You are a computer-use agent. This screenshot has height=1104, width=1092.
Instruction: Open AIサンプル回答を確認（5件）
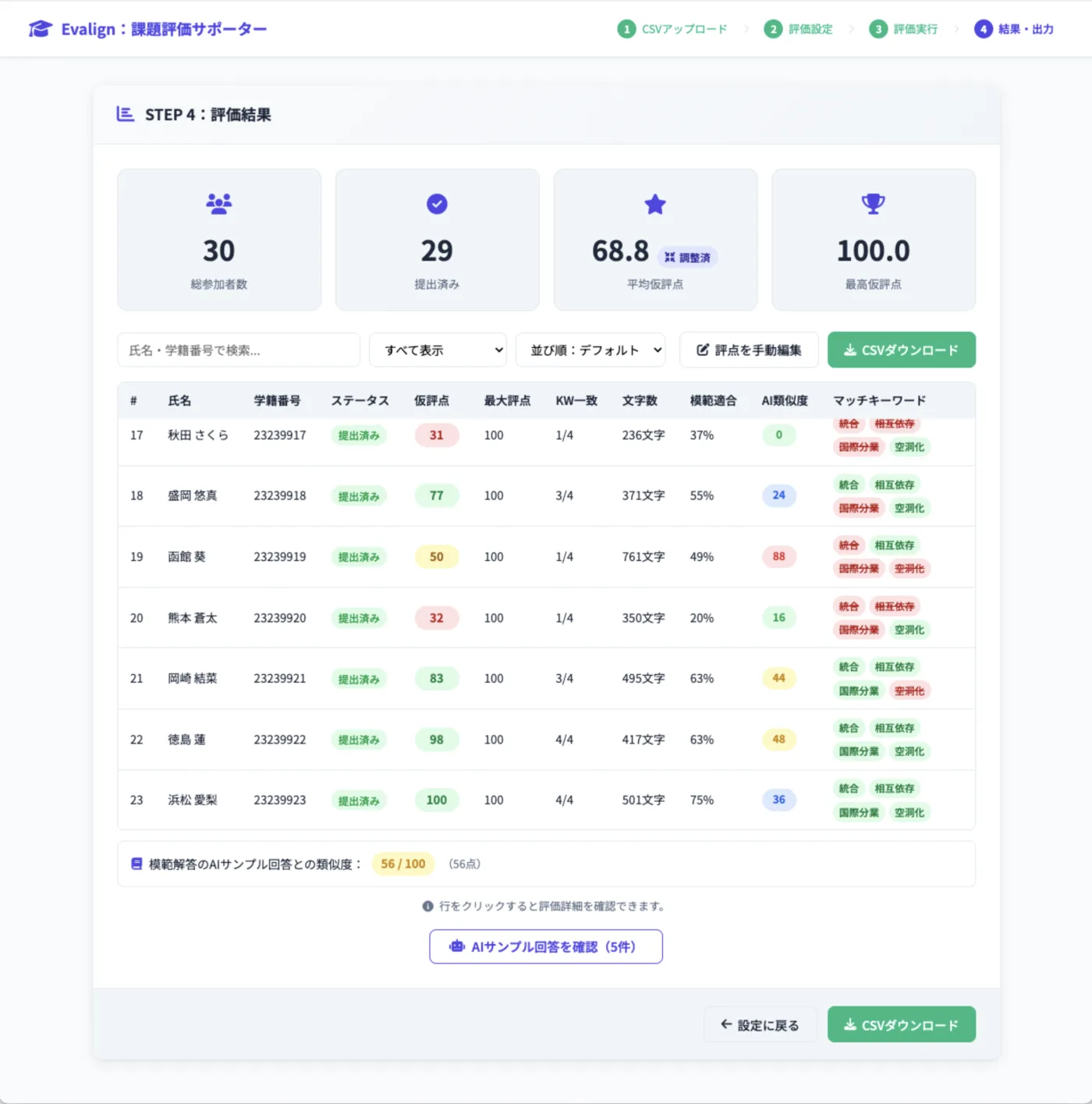pos(546,946)
